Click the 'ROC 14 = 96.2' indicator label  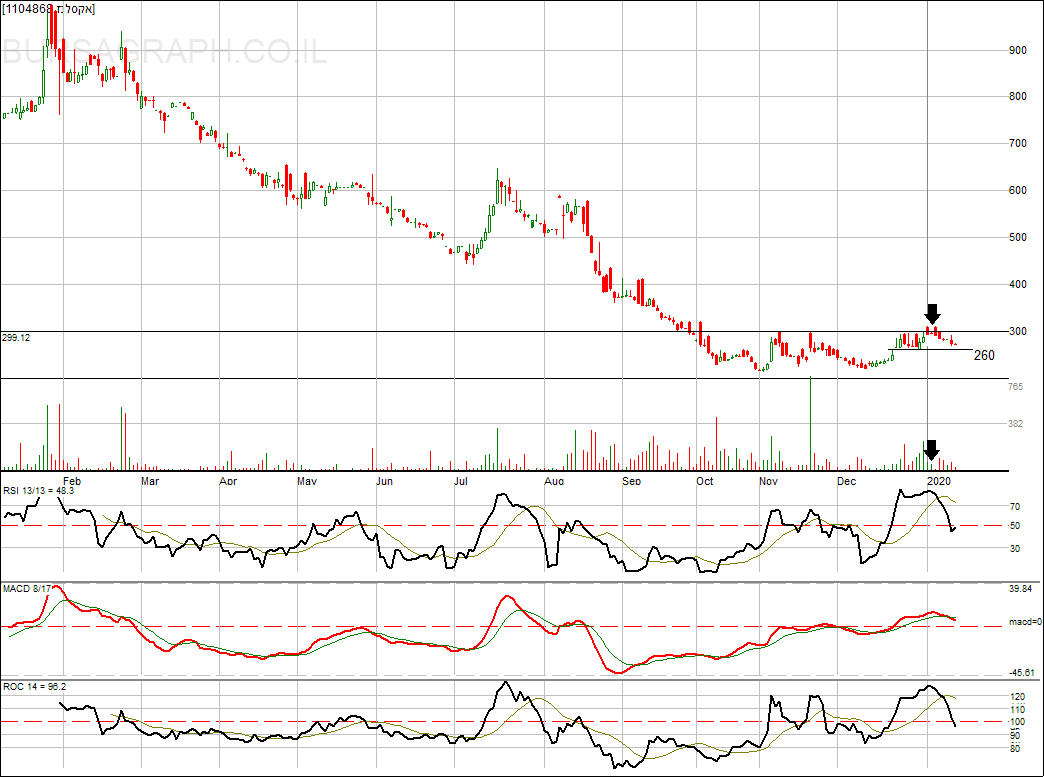[x=35, y=686]
